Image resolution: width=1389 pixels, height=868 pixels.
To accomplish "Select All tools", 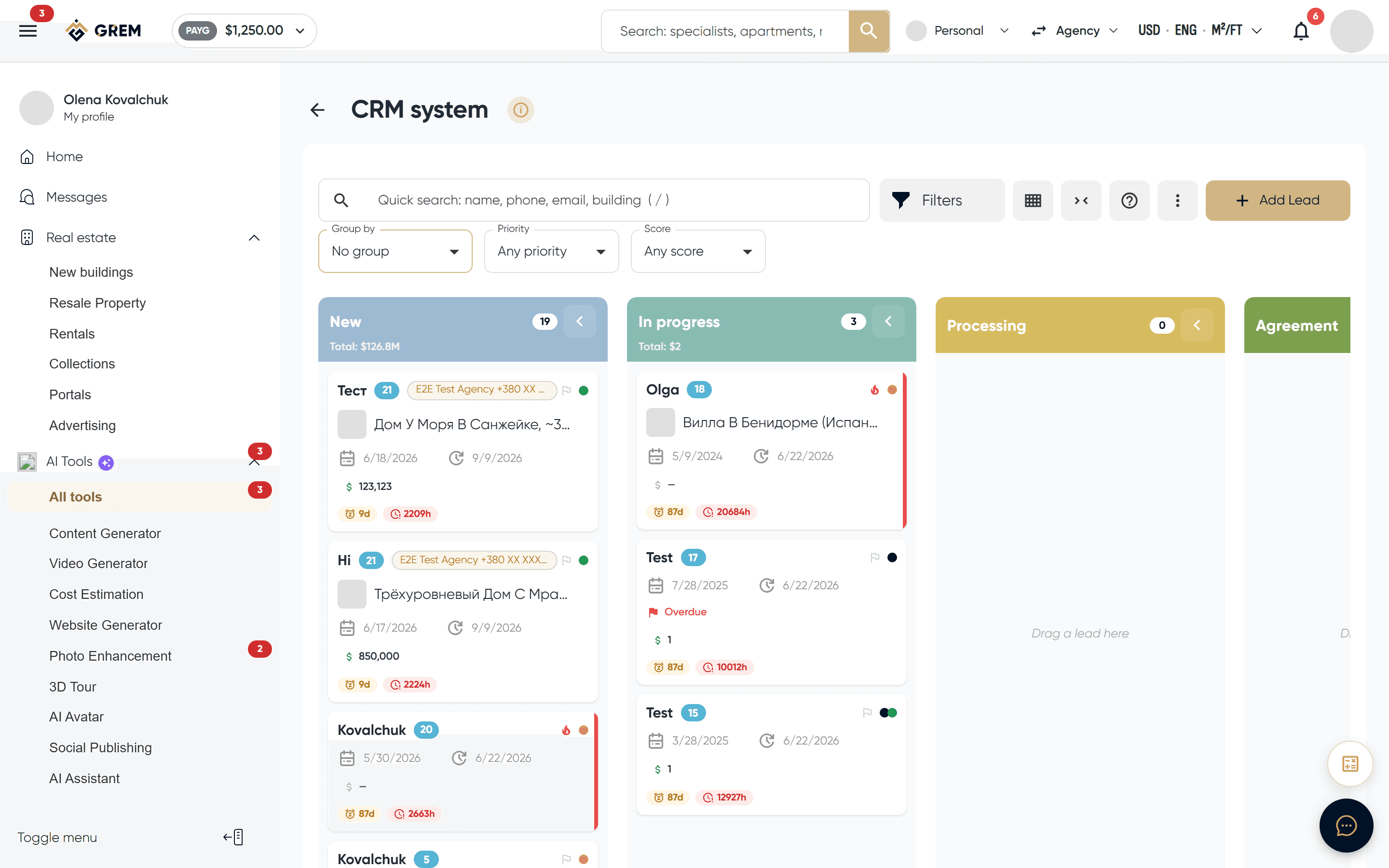I will click(x=139, y=497).
